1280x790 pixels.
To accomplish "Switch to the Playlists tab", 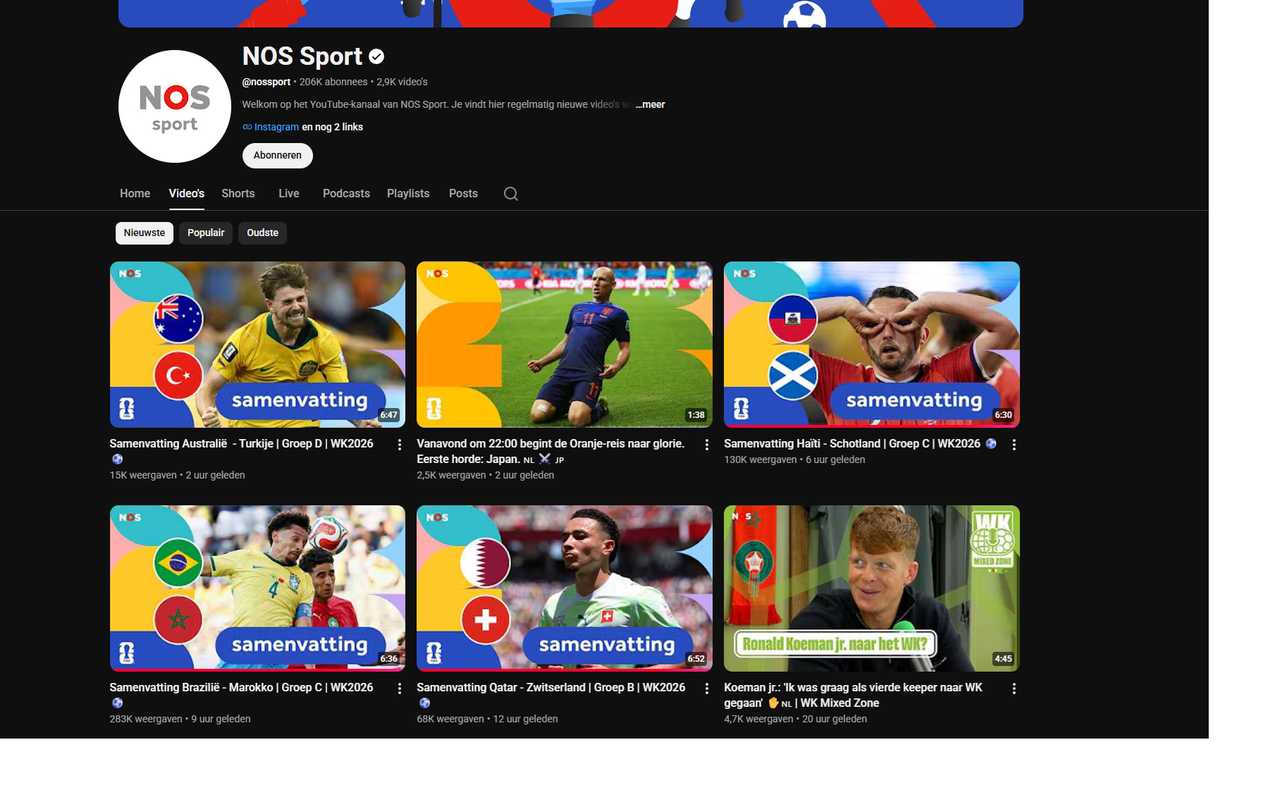I will tap(408, 194).
